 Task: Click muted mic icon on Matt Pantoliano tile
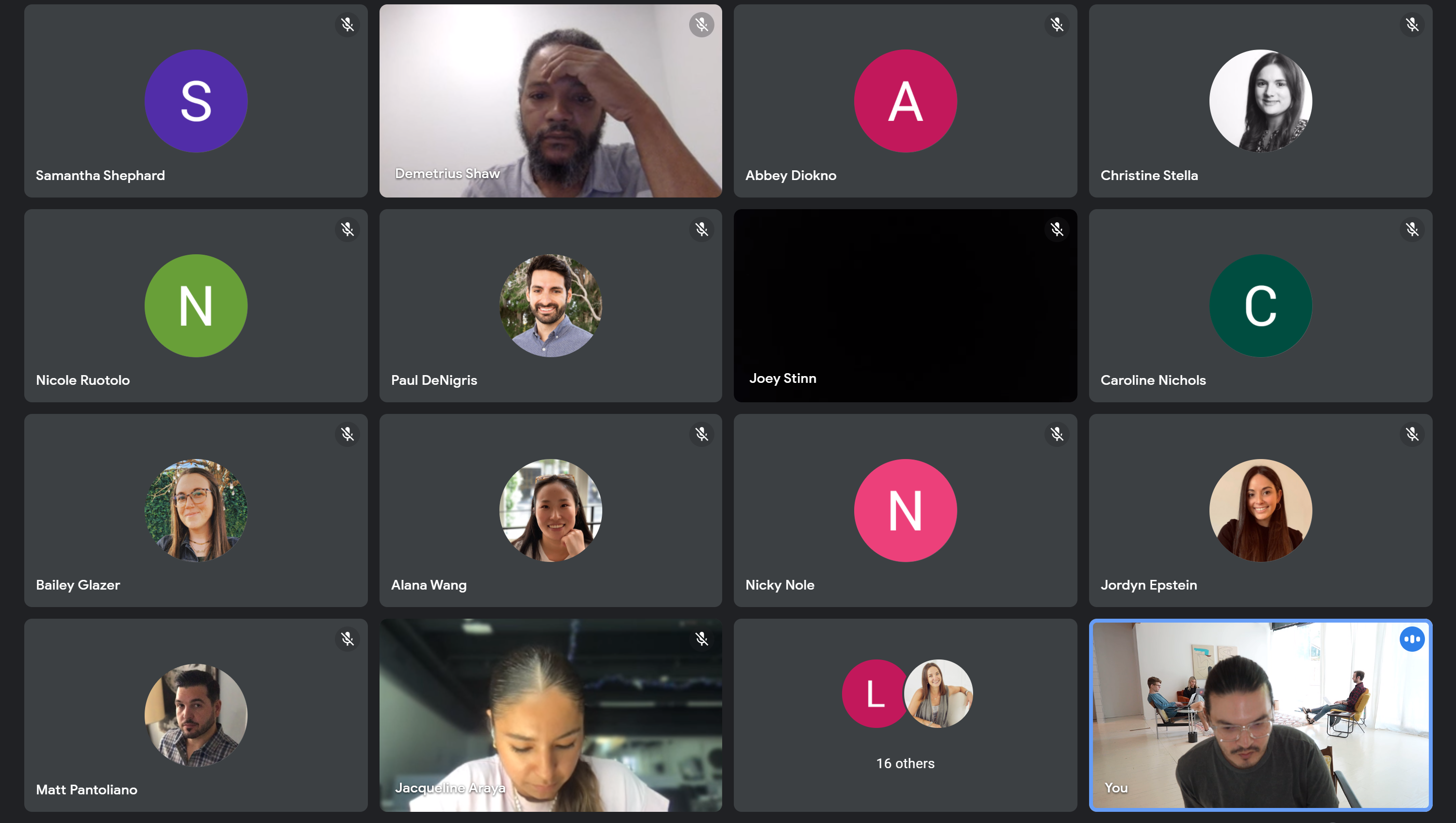pos(347,639)
